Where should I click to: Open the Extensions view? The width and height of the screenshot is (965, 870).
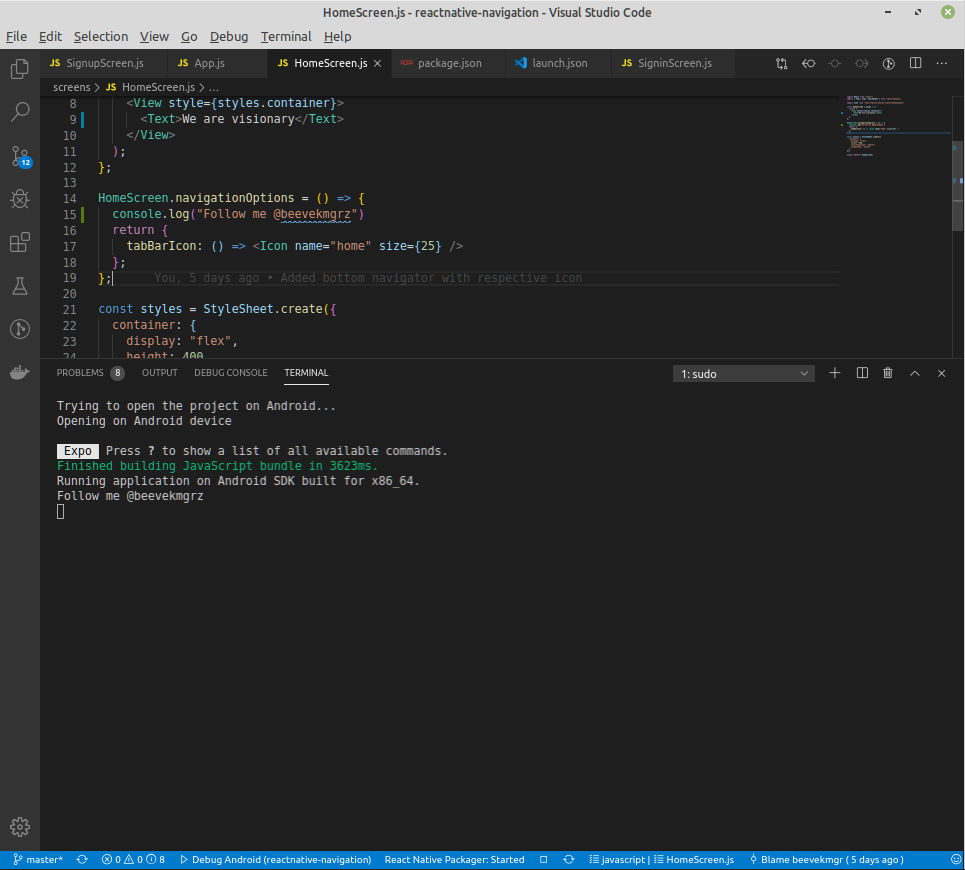[19, 242]
